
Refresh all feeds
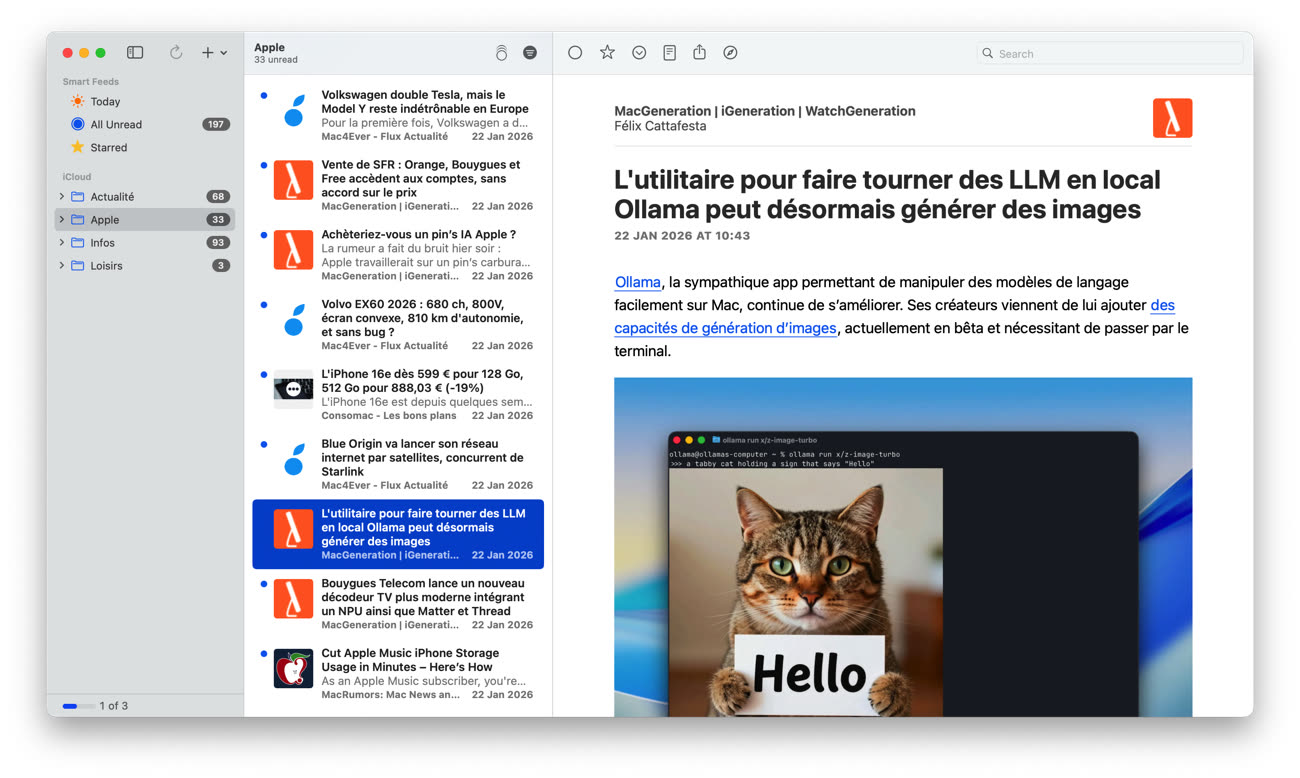pyautogui.click(x=176, y=53)
